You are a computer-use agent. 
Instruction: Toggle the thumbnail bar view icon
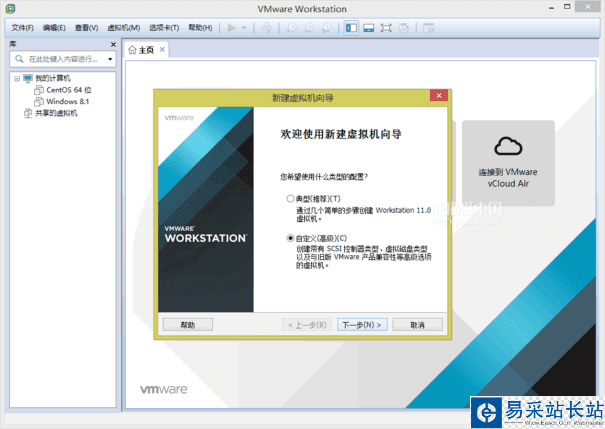coord(368,28)
